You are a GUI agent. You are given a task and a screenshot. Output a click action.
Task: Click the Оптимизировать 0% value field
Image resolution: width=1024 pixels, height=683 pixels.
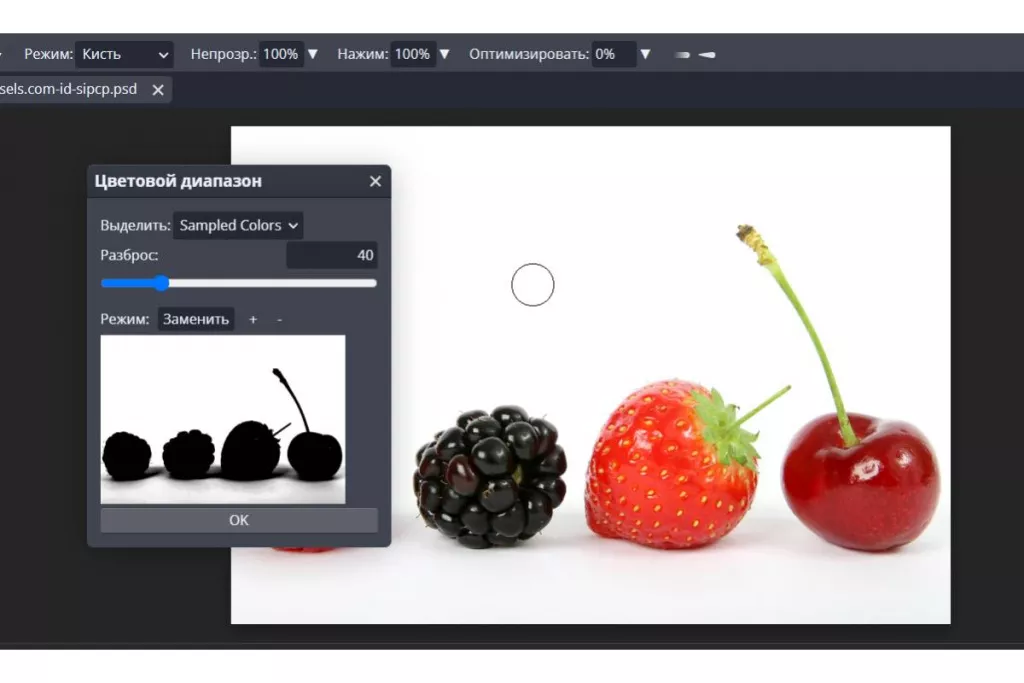(x=612, y=54)
